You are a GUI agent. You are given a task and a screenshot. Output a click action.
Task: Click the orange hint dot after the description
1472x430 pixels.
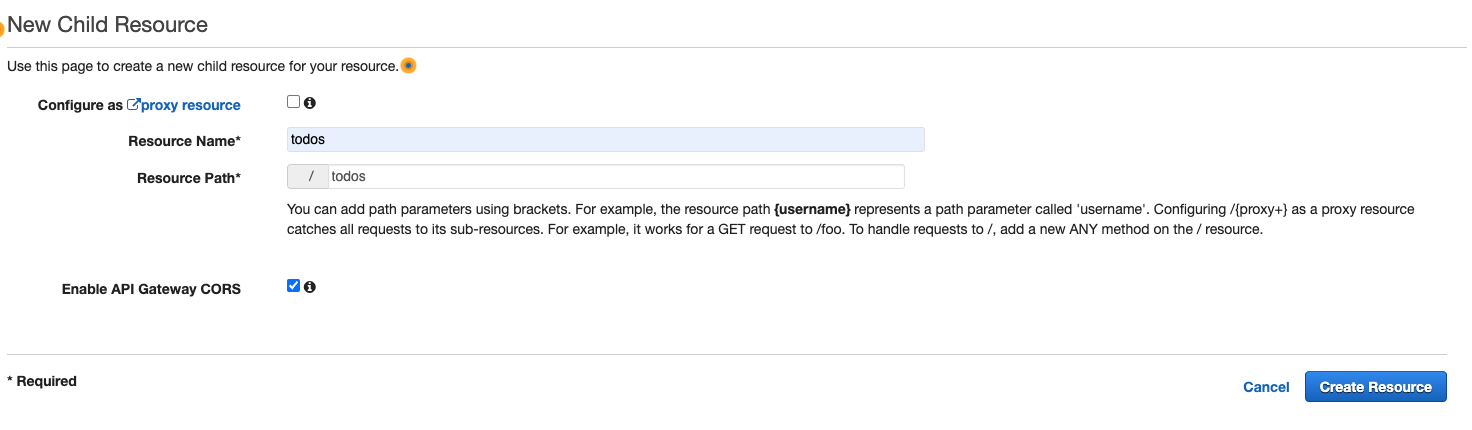(408, 66)
